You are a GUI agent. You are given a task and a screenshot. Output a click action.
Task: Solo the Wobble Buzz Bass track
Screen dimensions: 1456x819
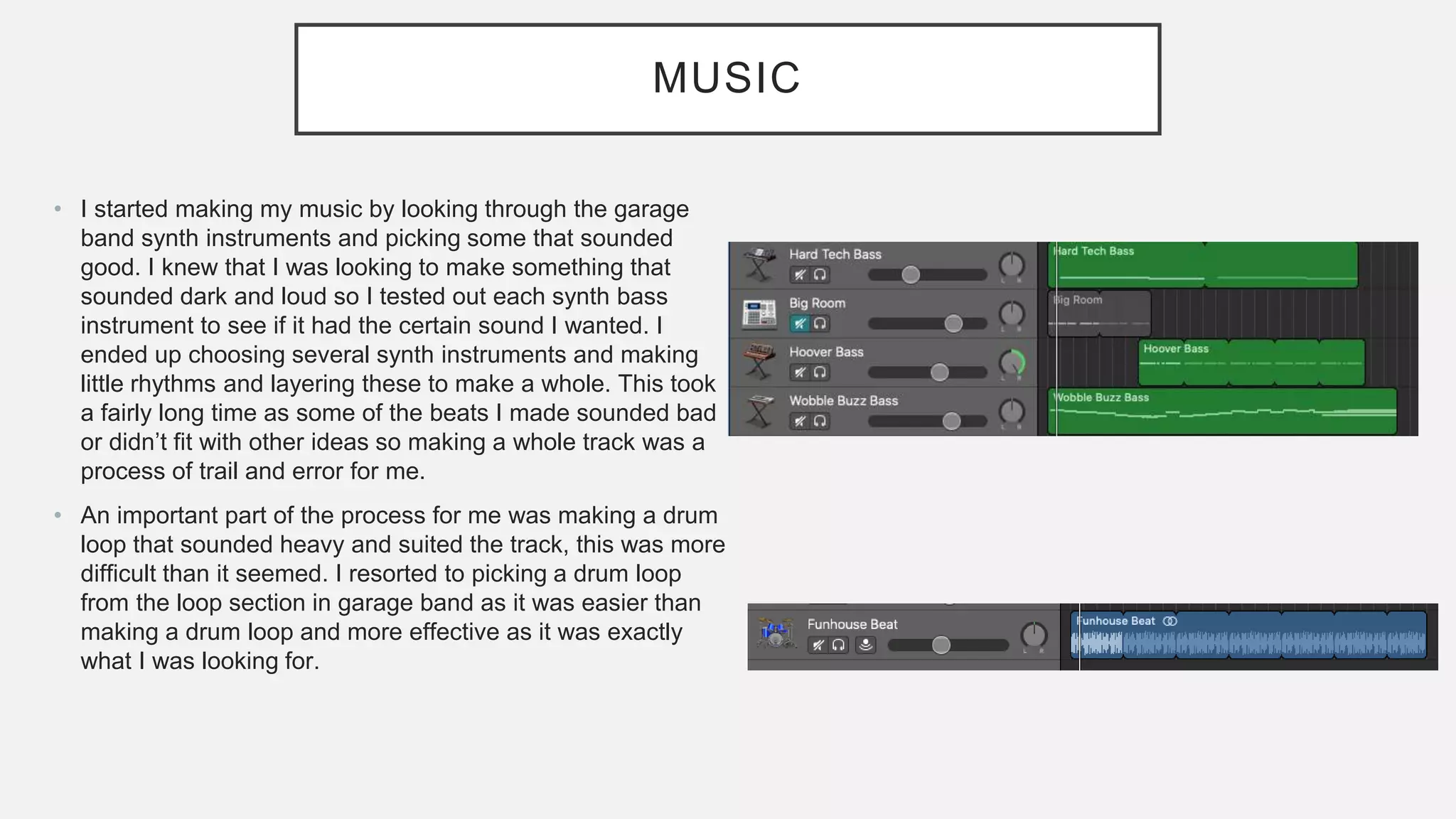[820, 421]
